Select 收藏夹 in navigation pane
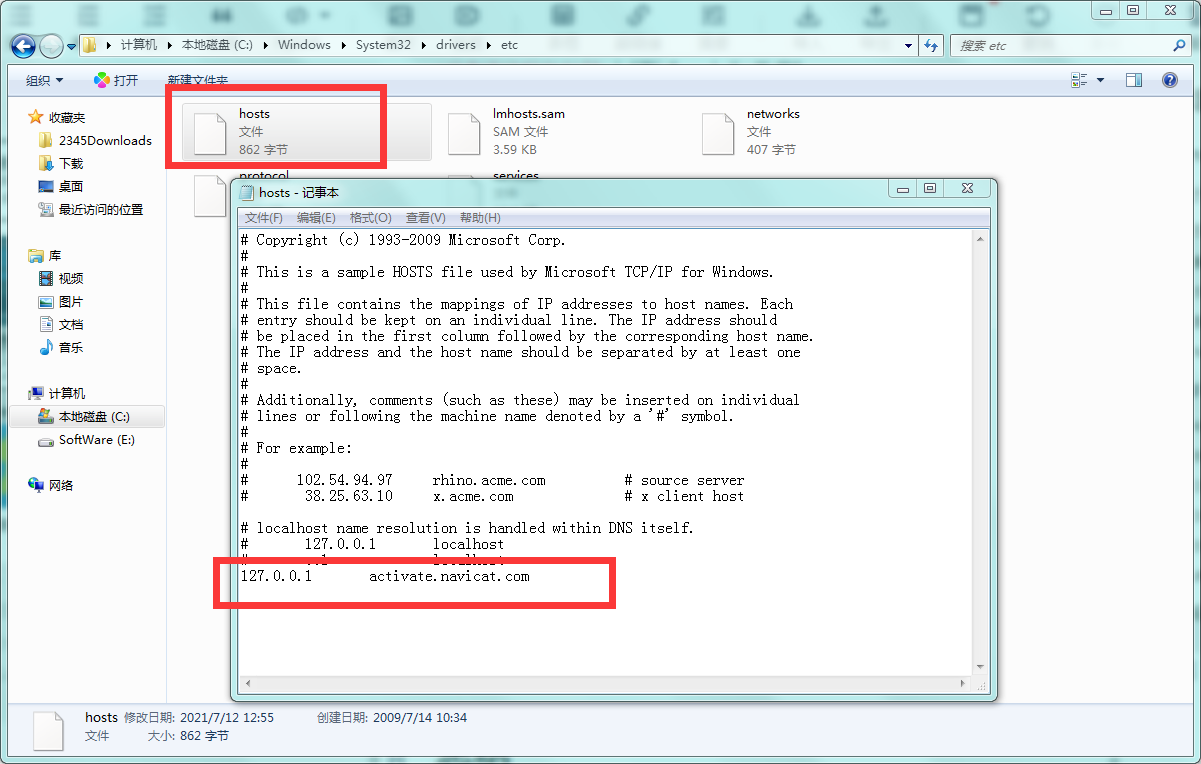Image resolution: width=1201 pixels, height=764 pixels. pyautogui.click(x=67, y=117)
